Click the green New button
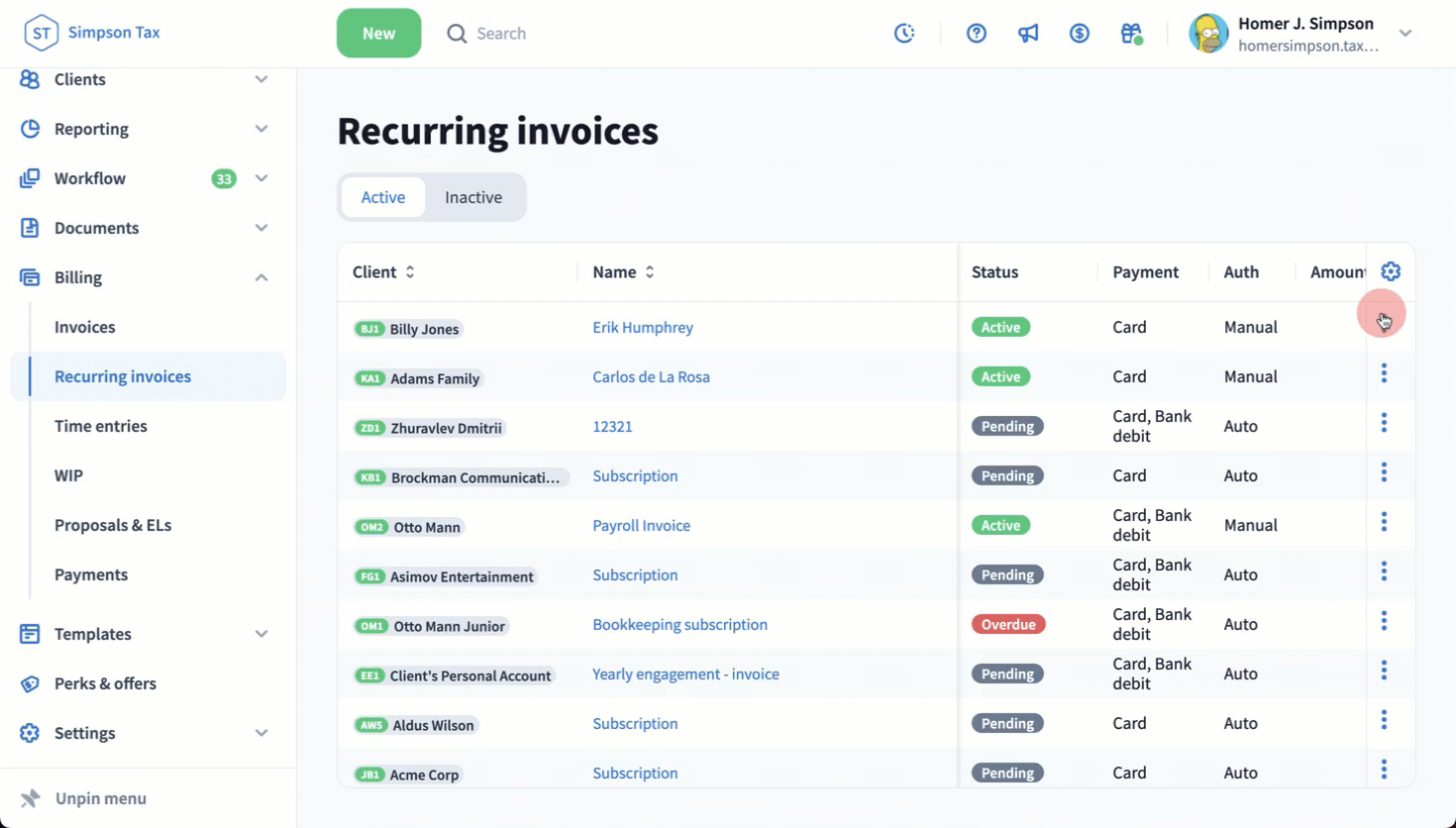This screenshot has width=1456, height=828. 378,33
